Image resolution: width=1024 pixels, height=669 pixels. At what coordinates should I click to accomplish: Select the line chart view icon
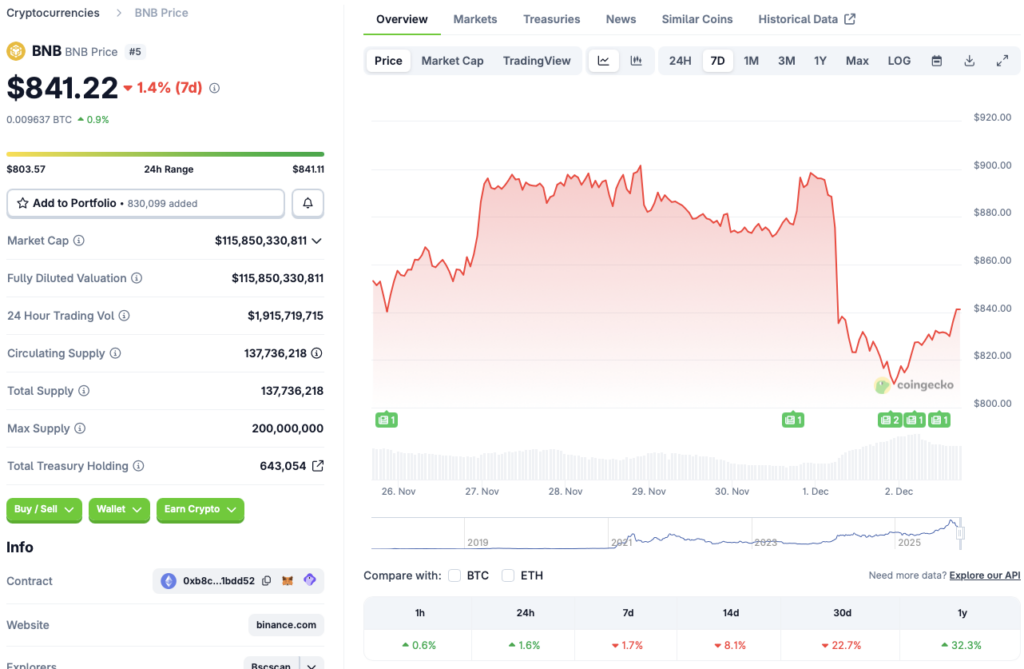coord(604,60)
